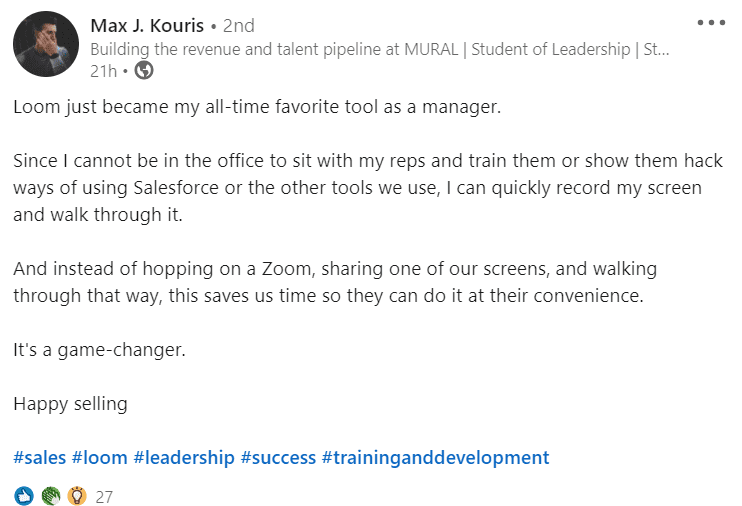Click the paragraph about hopping on Zoom
Viewport: 742px width, 506px height.
335,283
